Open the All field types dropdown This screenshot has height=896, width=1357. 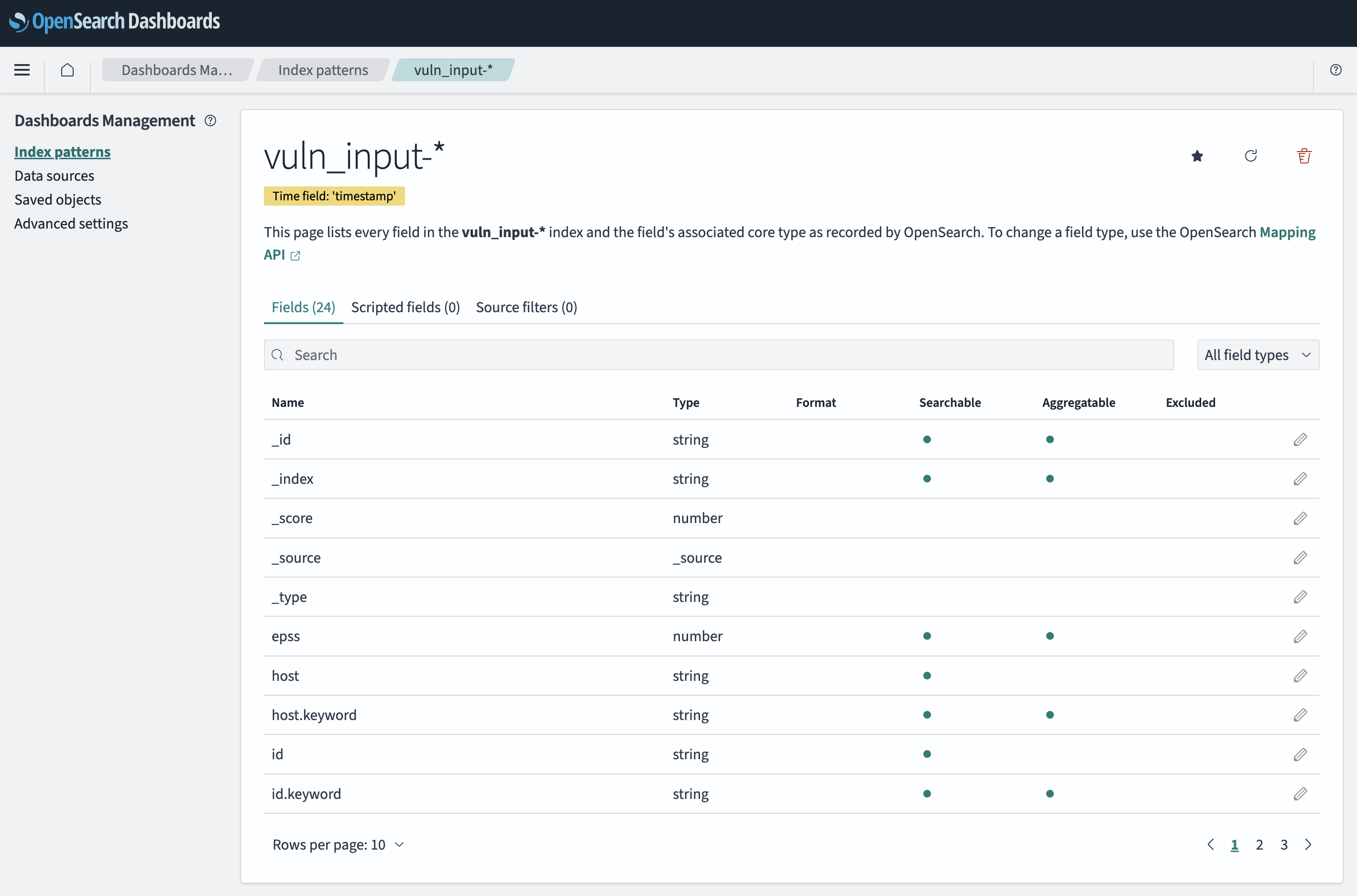click(x=1258, y=355)
